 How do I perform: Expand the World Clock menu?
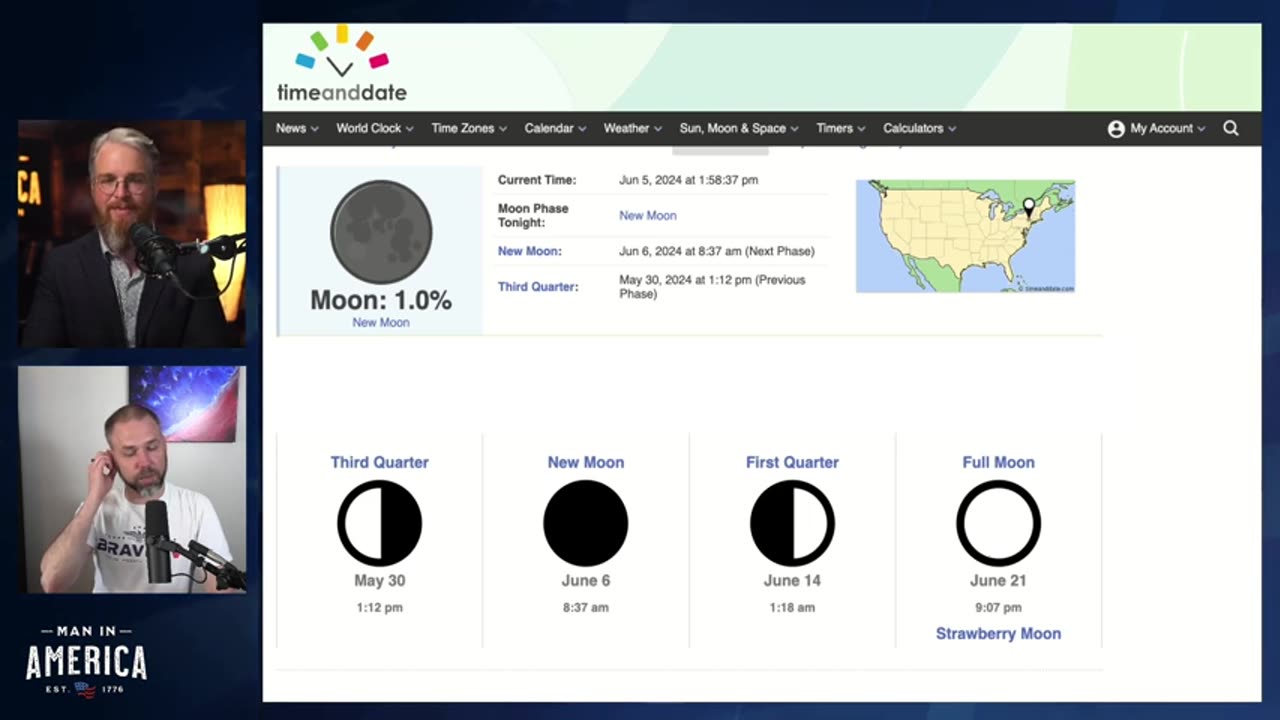tap(375, 128)
